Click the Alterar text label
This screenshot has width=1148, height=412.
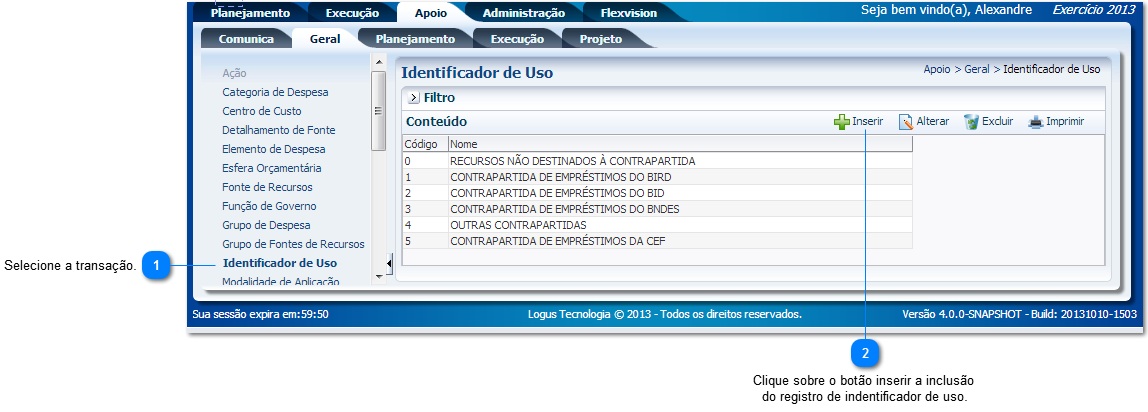point(933,121)
